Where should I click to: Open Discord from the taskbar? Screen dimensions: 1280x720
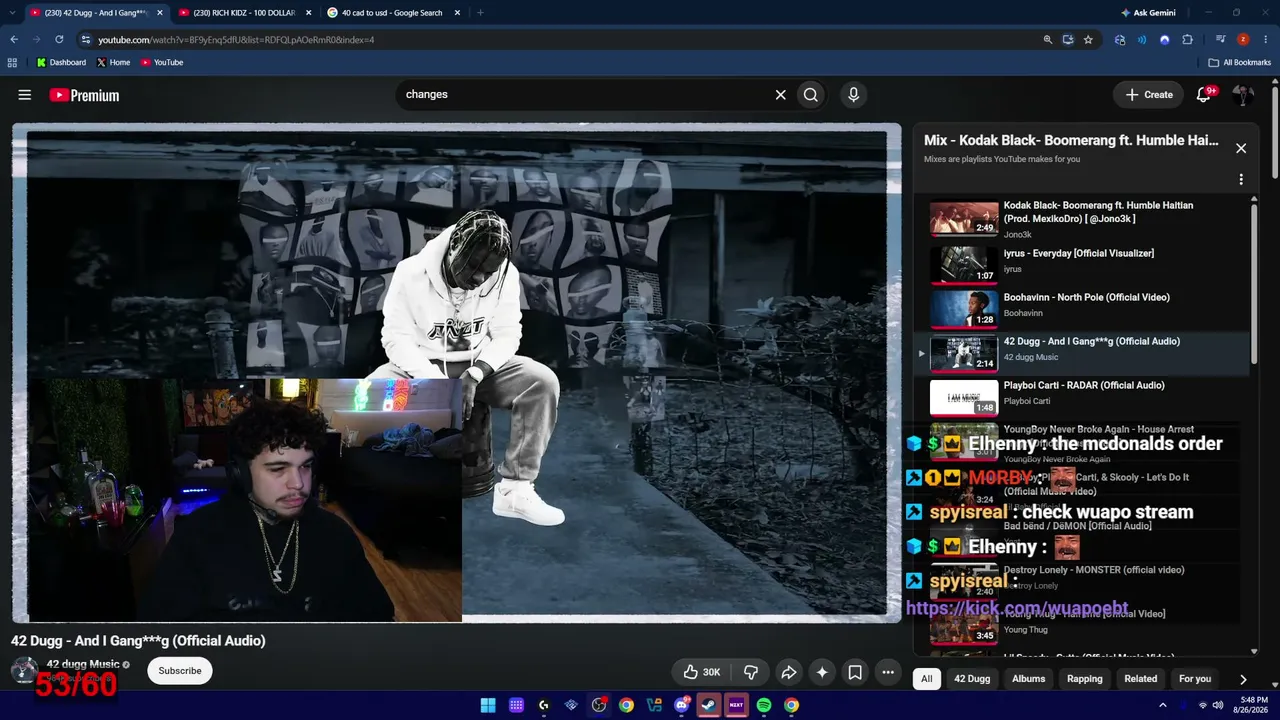(682, 705)
